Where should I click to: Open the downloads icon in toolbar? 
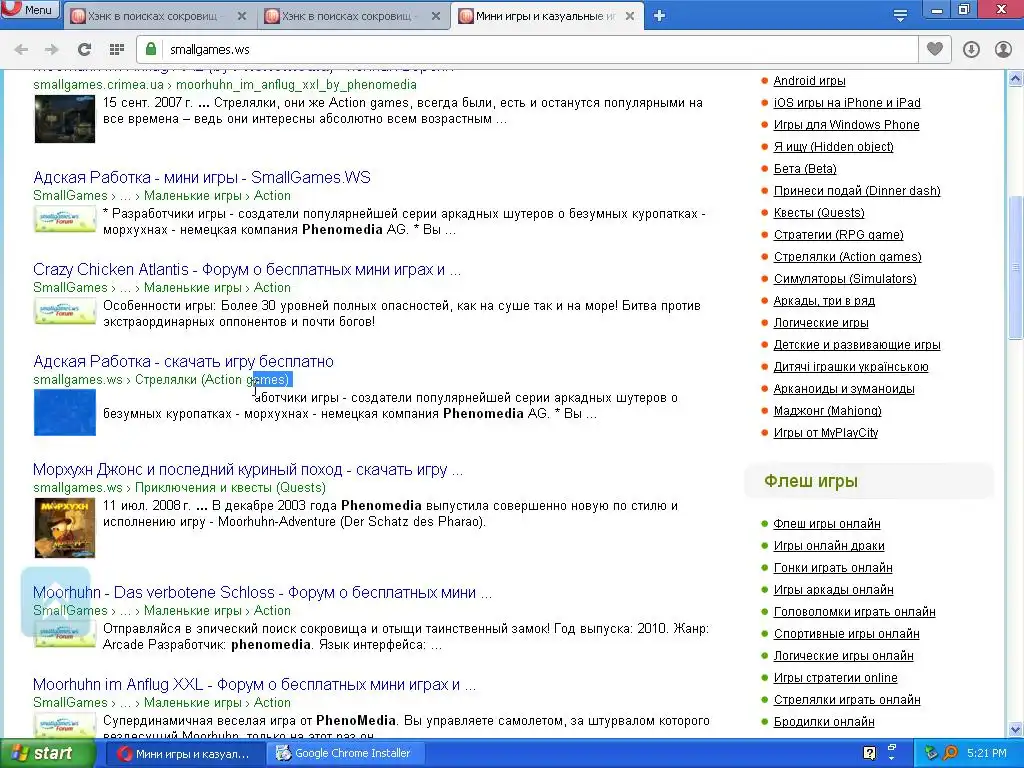pos(971,50)
